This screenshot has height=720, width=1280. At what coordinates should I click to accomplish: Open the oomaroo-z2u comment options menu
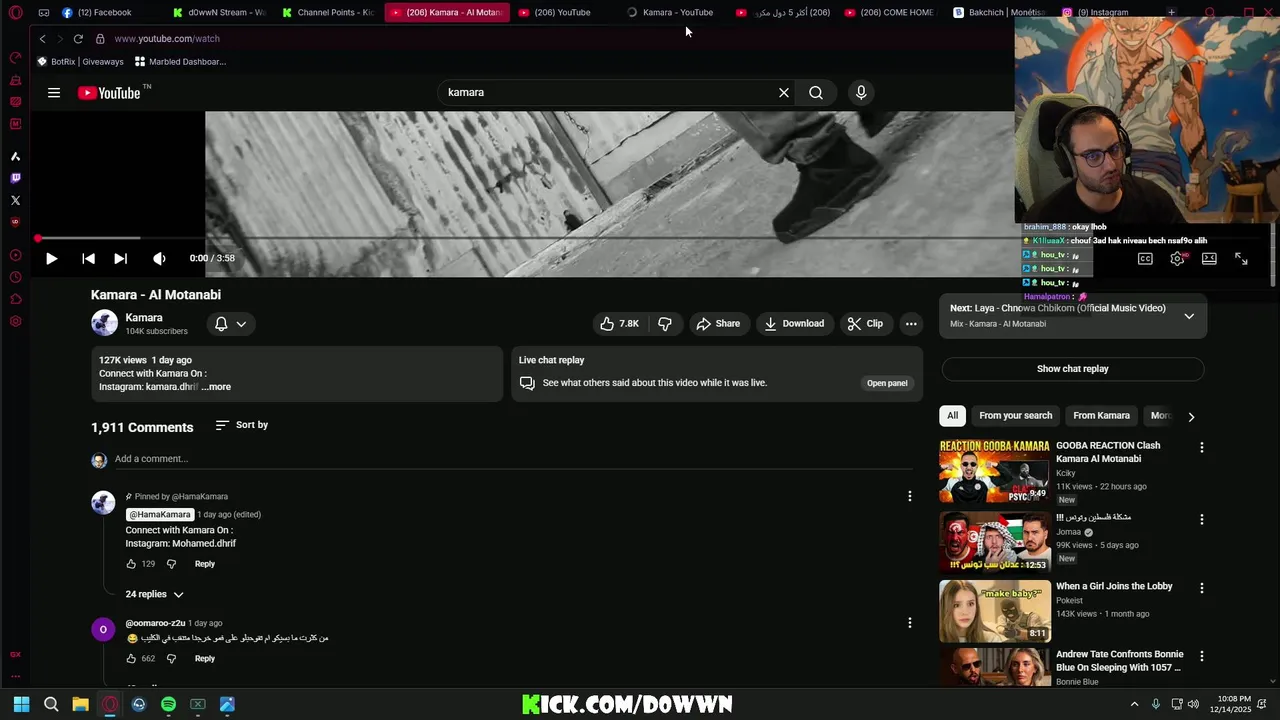909,622
